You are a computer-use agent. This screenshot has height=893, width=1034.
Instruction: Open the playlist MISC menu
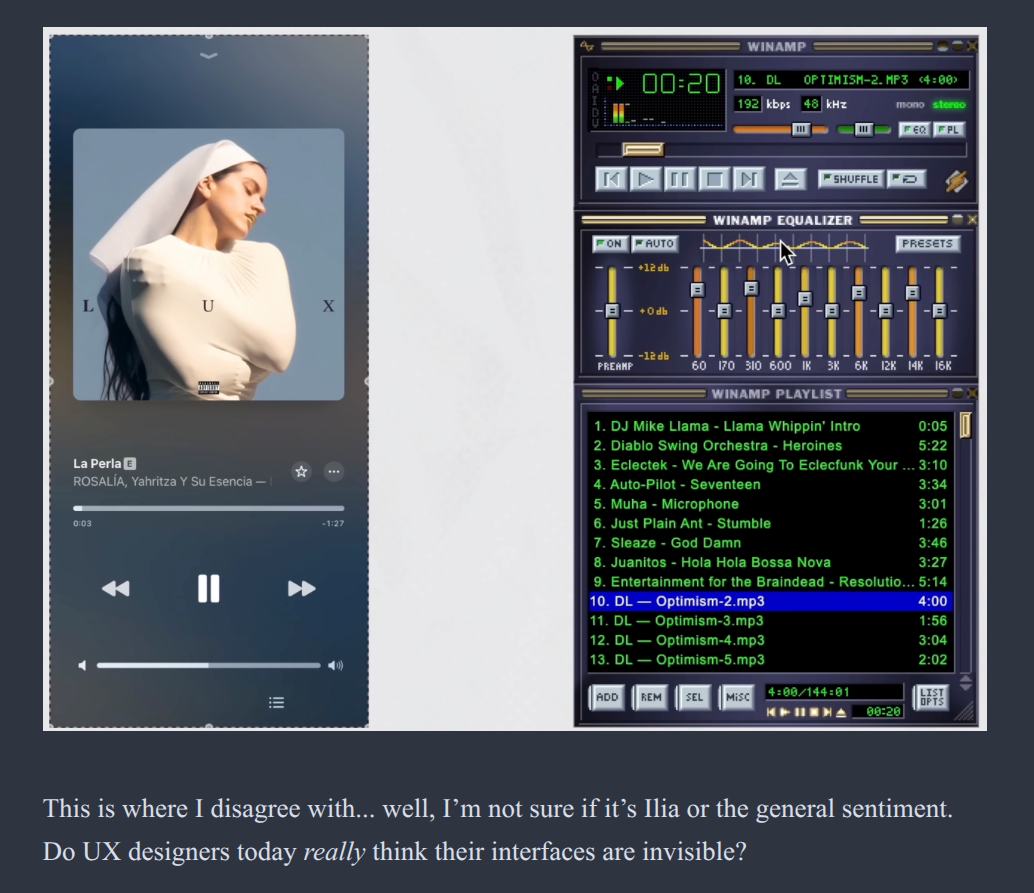738,697
